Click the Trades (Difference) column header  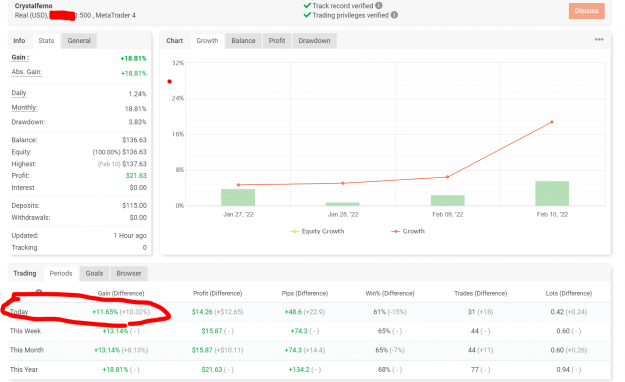coord(480,293)
